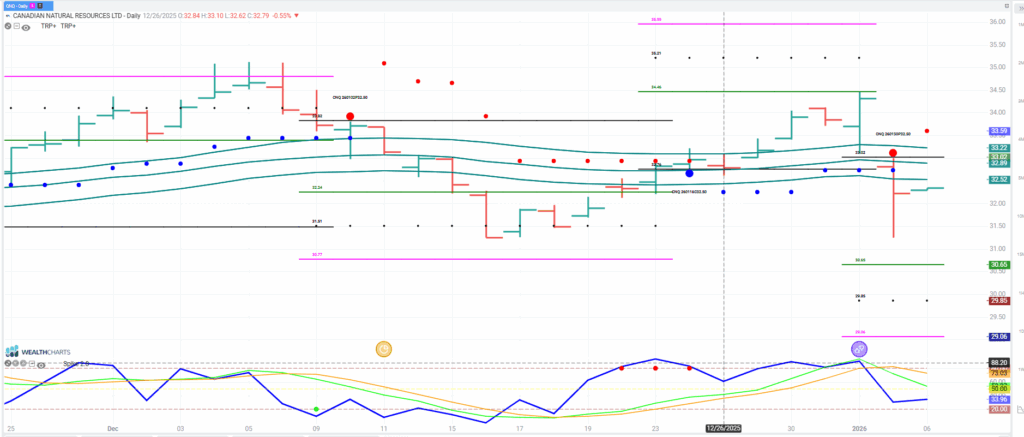Click the dark badge on the chart tab
The width and height of the screenshot is (1024, 437).
tap(40, 6)
